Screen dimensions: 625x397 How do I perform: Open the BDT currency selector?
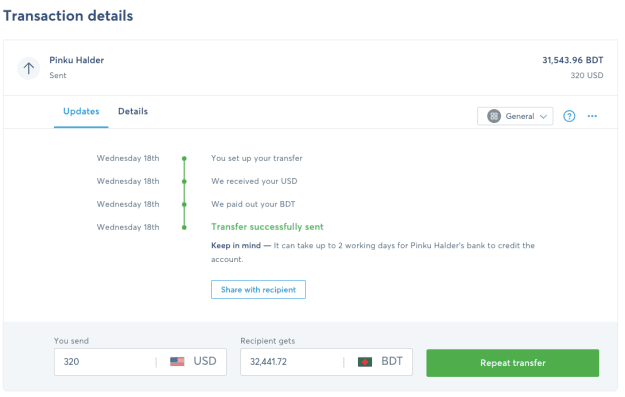(x=380, y=362)
